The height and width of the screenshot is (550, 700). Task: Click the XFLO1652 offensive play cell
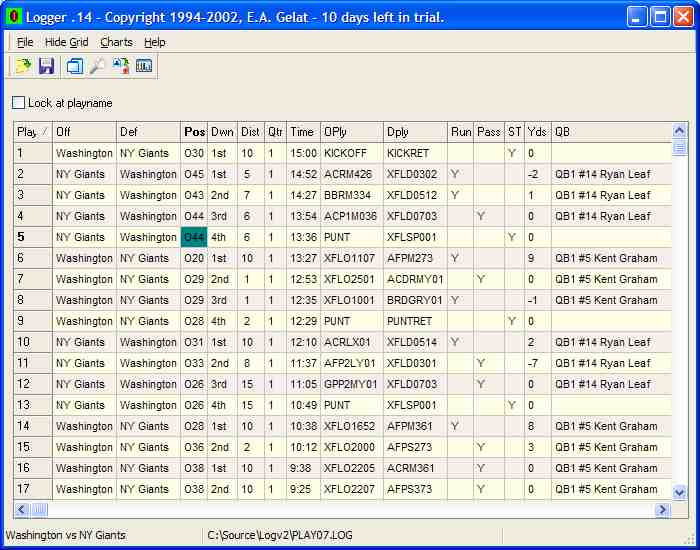352,426
